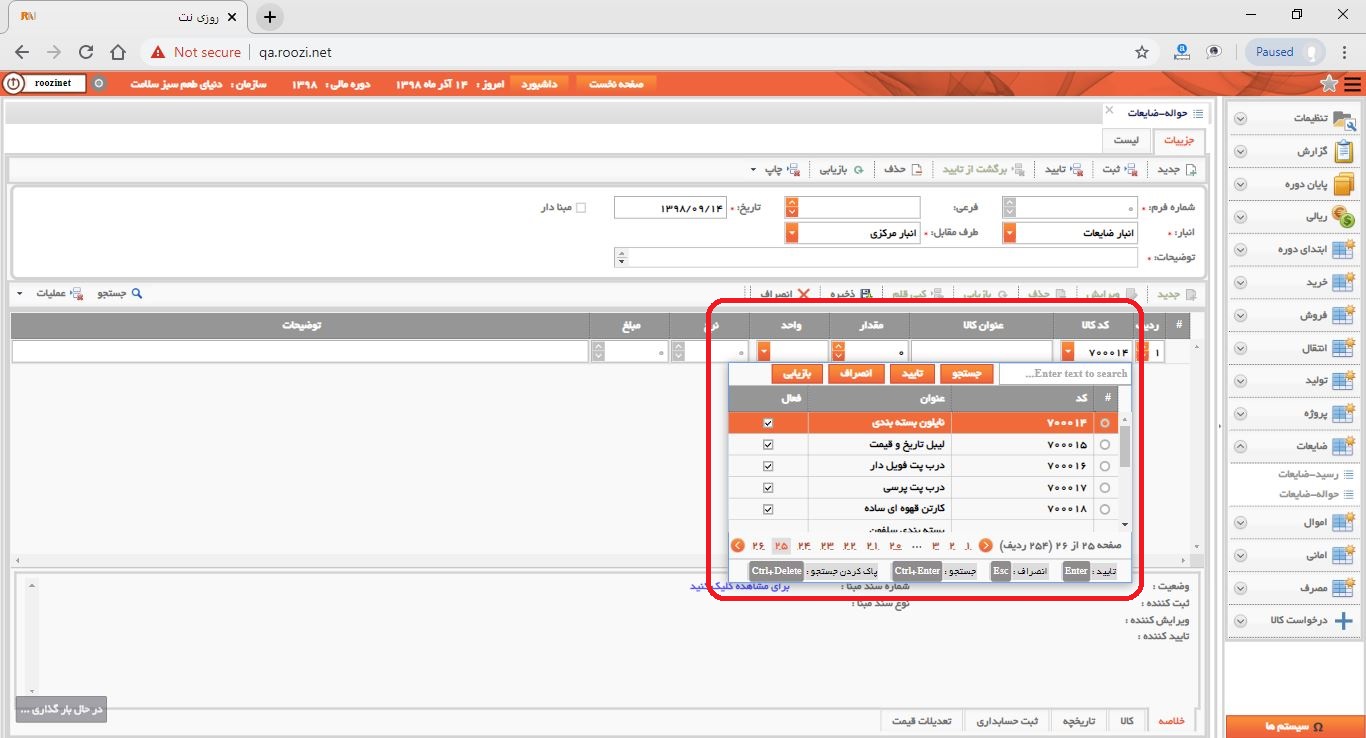The image size is (1366, 738).
Task: Open the انبار ضایعات dropdown arrow
Action: (x=1009, y=233)
